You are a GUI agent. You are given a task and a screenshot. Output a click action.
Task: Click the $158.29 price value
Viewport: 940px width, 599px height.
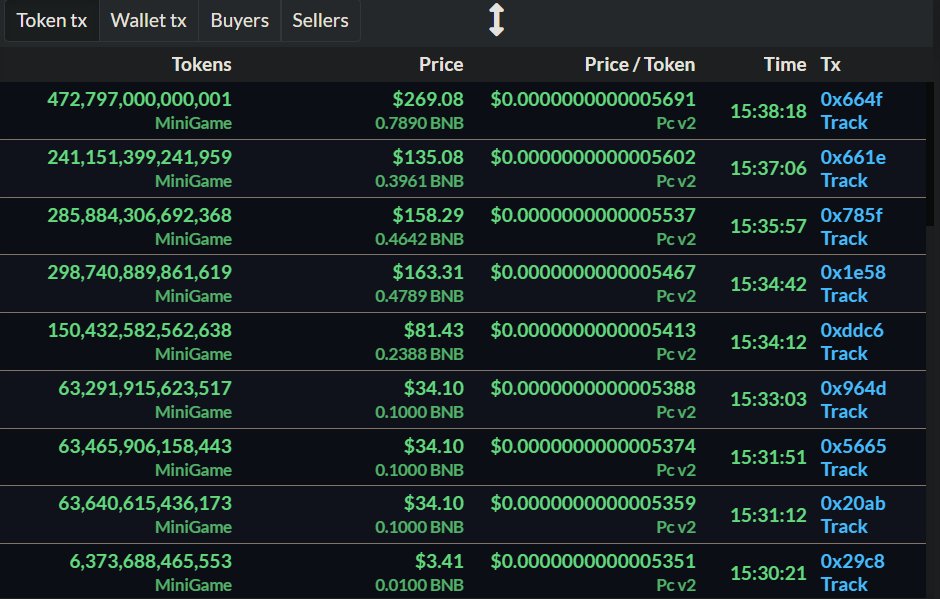click(x=428, y=215)
